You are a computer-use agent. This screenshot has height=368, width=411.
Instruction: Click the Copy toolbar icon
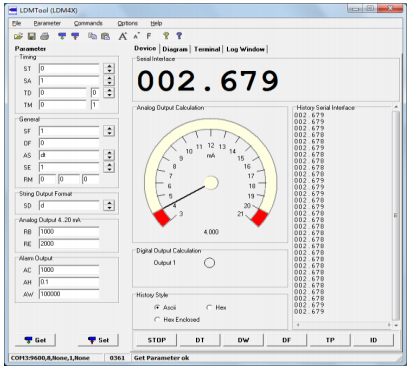(x=92, y=36)
